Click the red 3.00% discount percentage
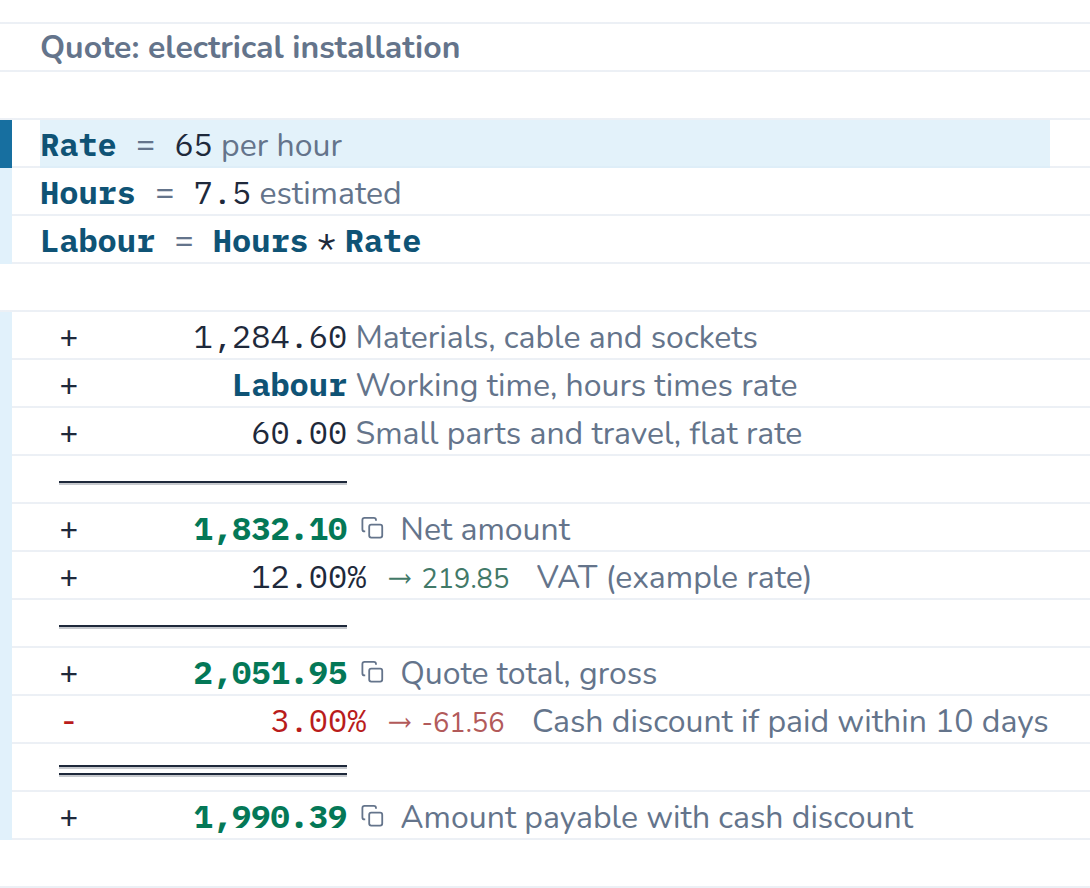Image resolution: width=1090 pixels, height=888 pixels. [318, 721]
